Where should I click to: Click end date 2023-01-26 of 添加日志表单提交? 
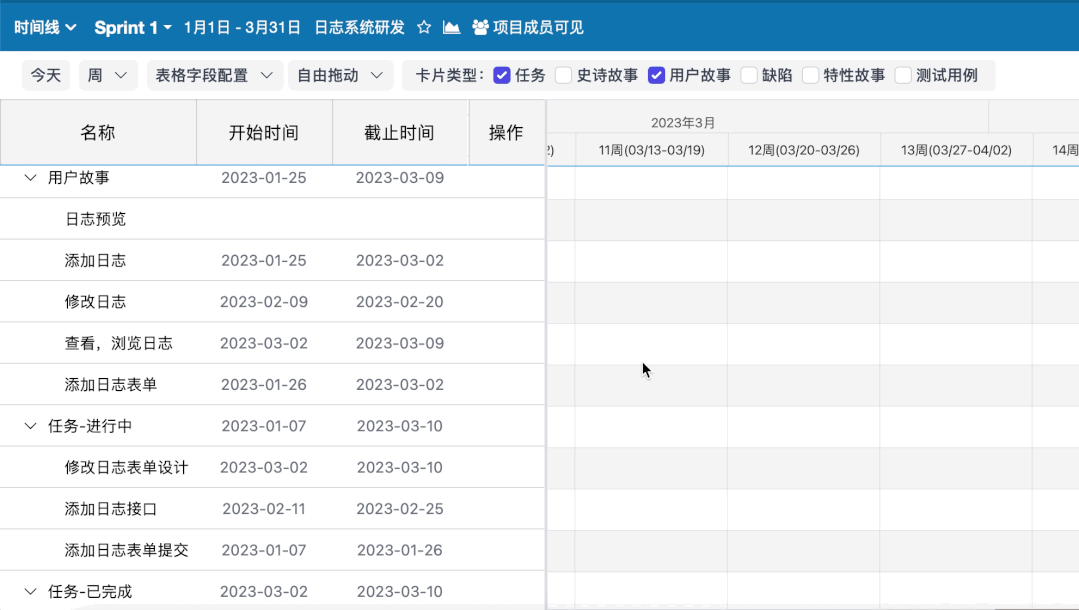[399, 550]
